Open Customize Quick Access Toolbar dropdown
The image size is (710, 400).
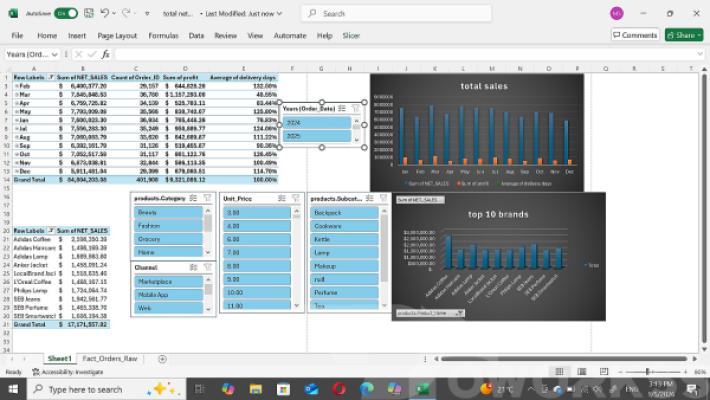point(147,14)
